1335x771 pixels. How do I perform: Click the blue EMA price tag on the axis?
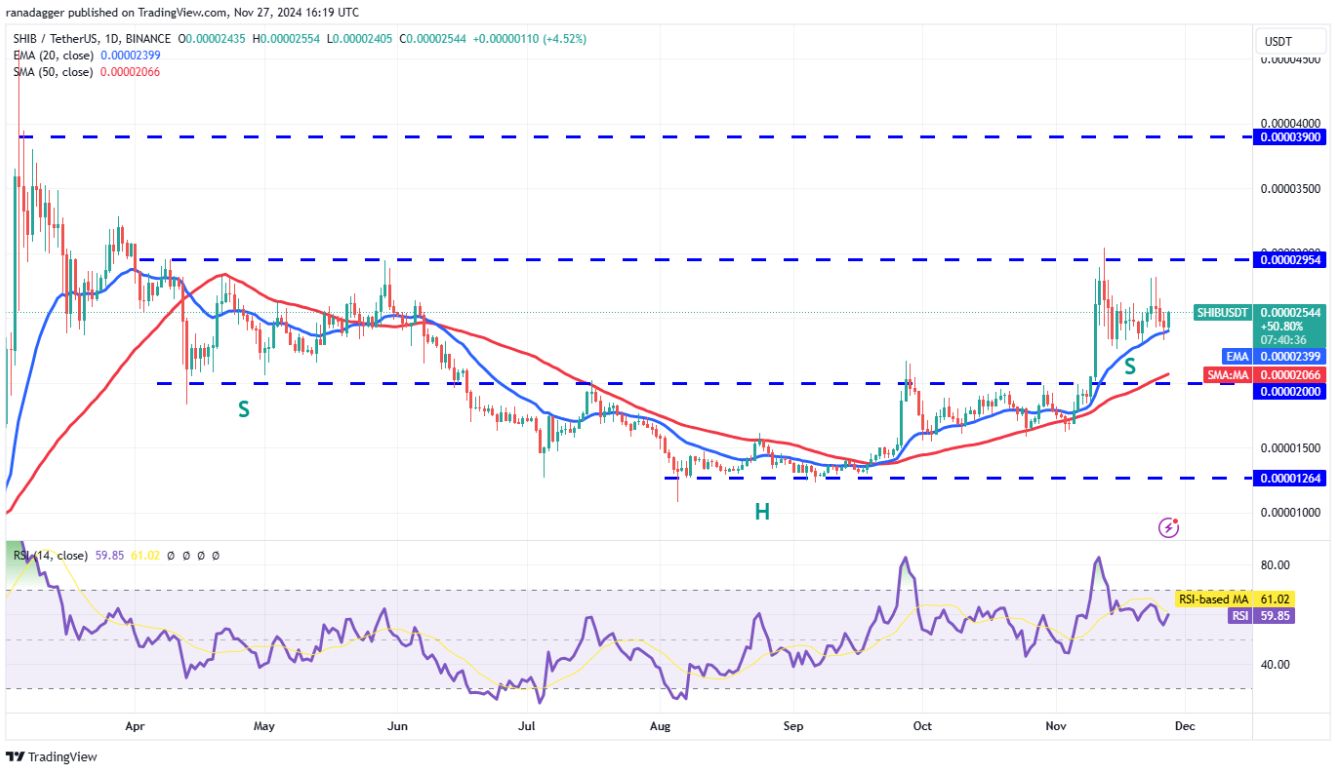(1237, 357)
